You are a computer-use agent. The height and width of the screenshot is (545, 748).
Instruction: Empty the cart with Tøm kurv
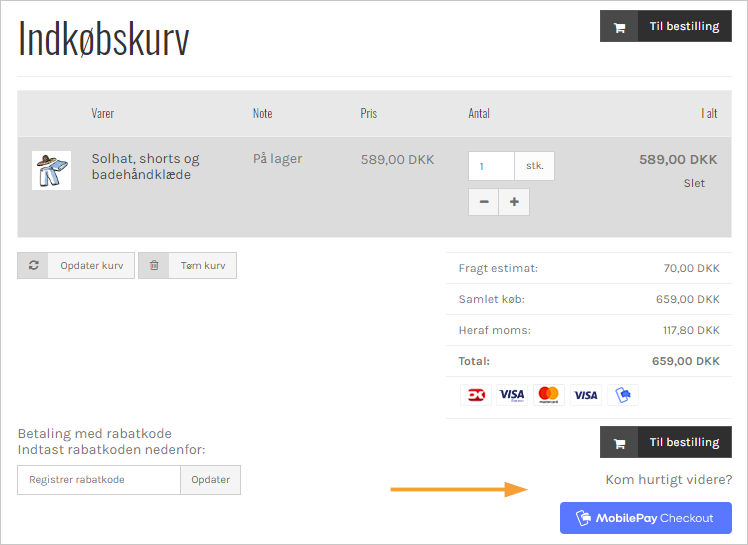click(202, 266)
